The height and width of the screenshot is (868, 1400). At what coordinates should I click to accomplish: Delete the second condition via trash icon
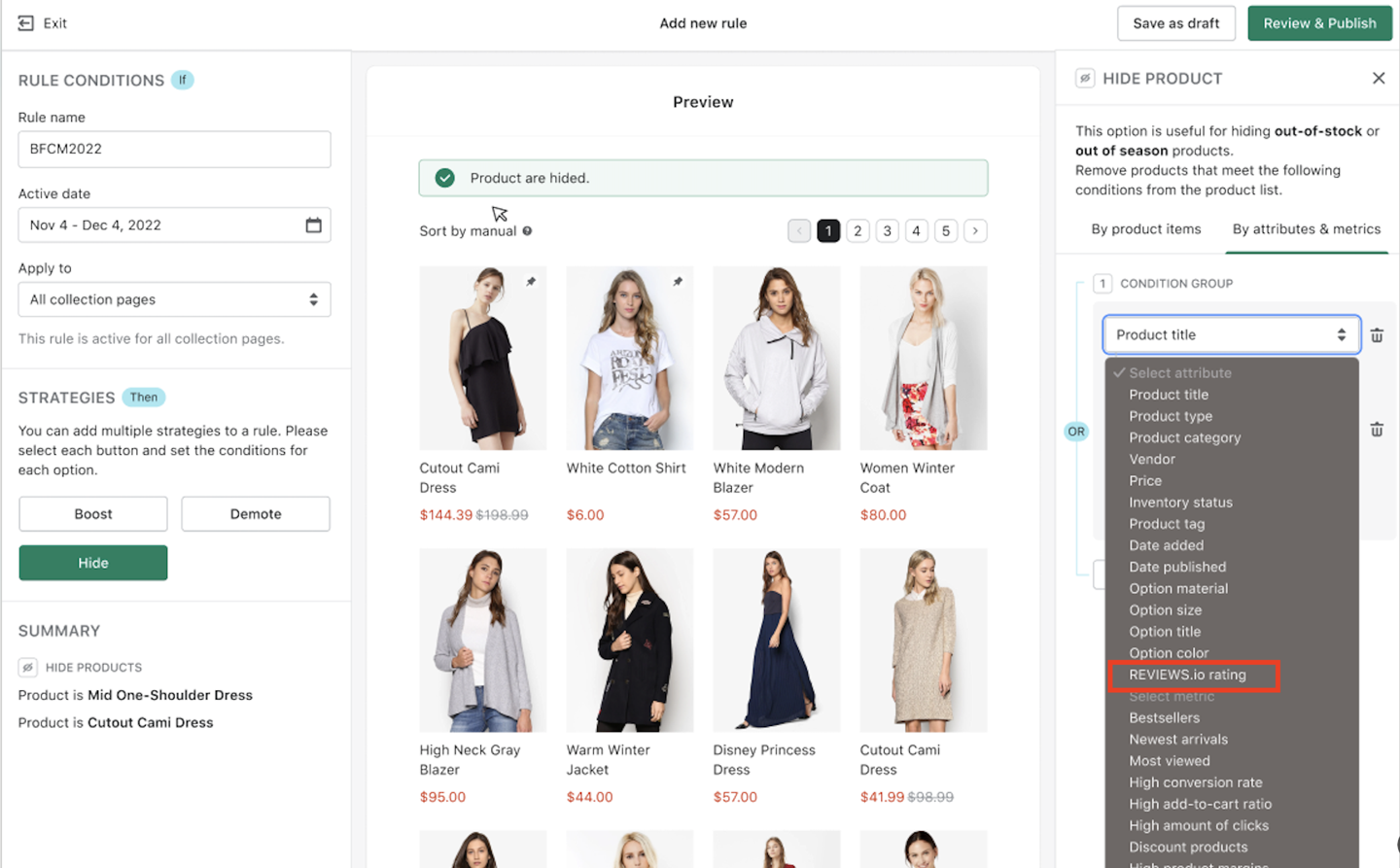1377,430
